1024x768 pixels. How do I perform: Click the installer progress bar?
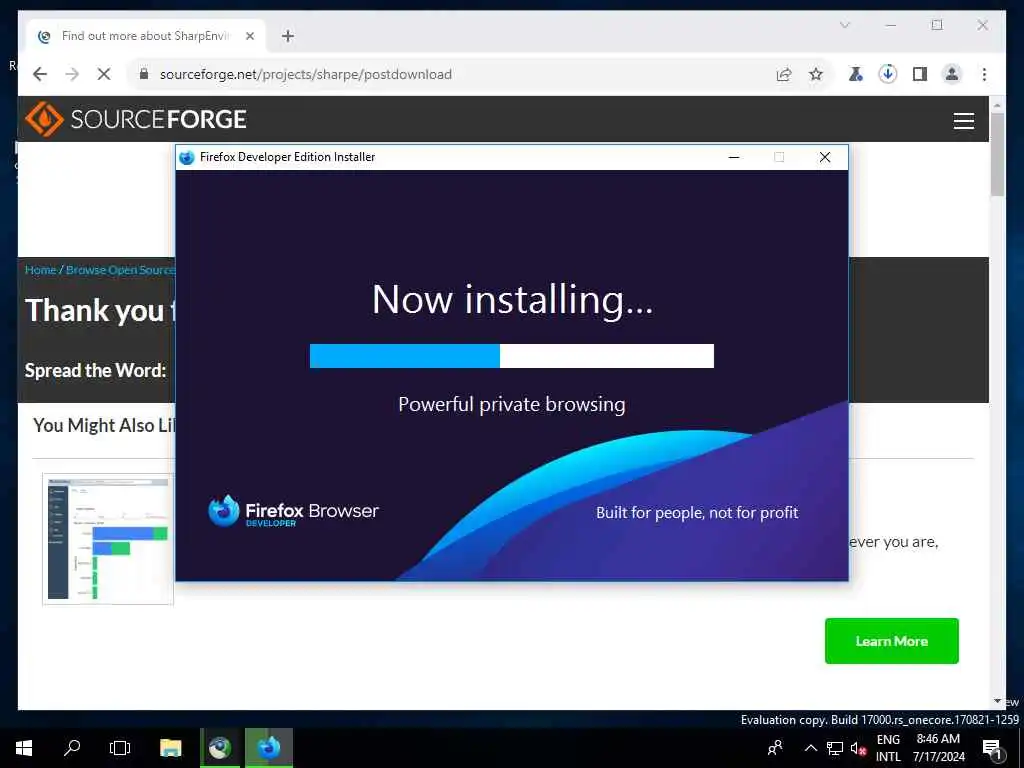[x=511, y=356]
